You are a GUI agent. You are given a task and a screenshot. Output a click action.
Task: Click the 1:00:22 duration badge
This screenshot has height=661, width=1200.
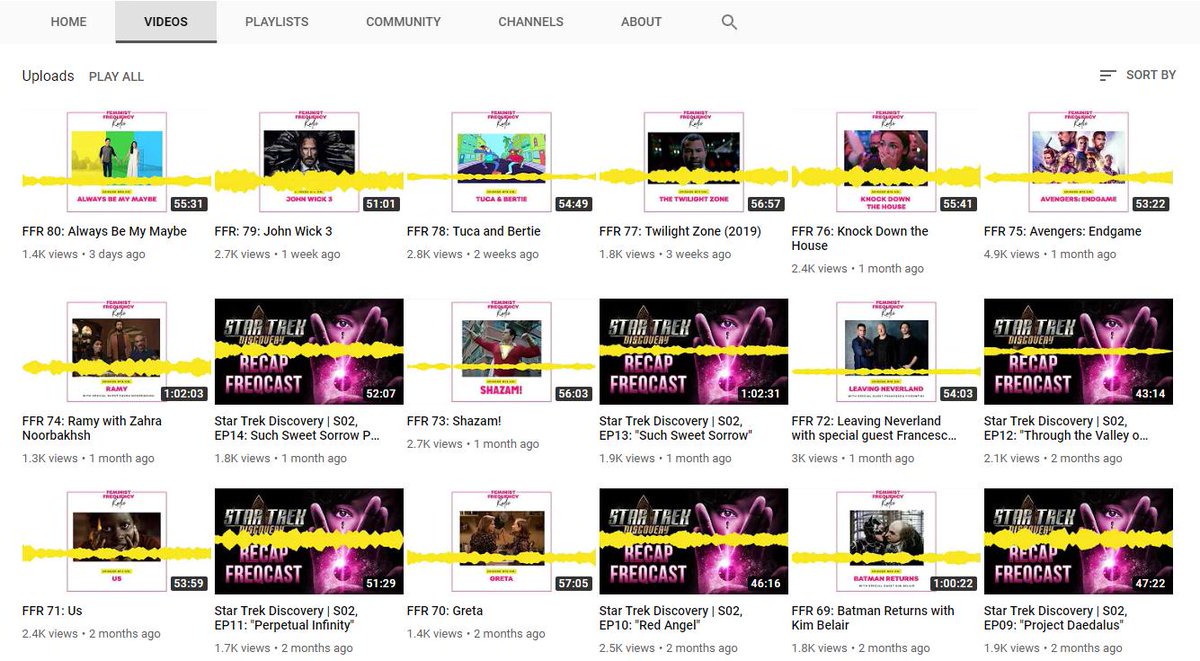click(x=952, y=584)
